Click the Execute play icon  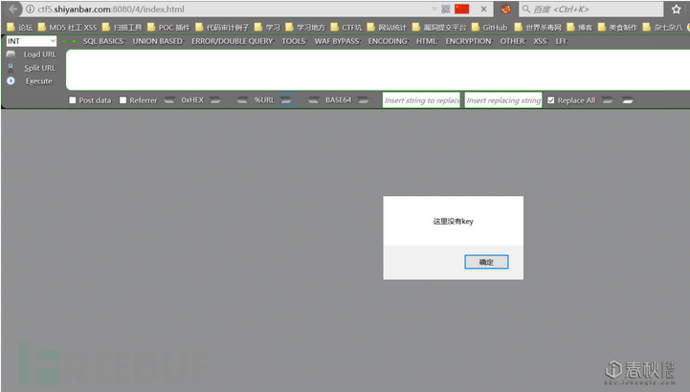[x=11, y=81]
